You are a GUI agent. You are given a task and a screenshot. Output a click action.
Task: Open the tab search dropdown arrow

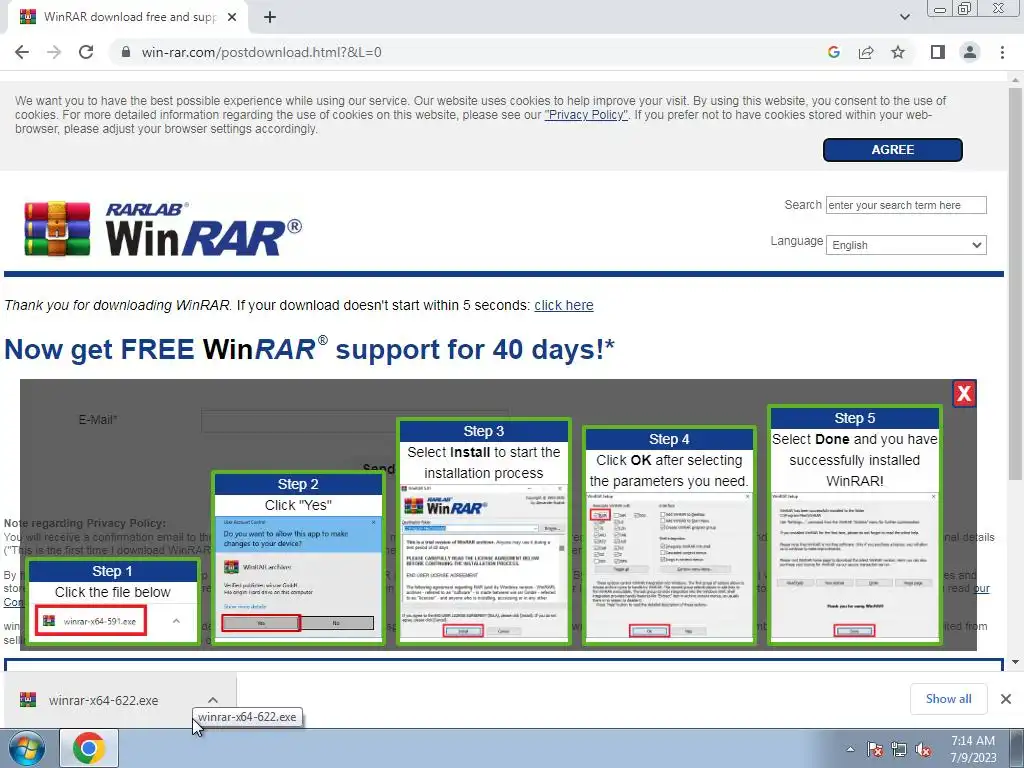point(904,17)
